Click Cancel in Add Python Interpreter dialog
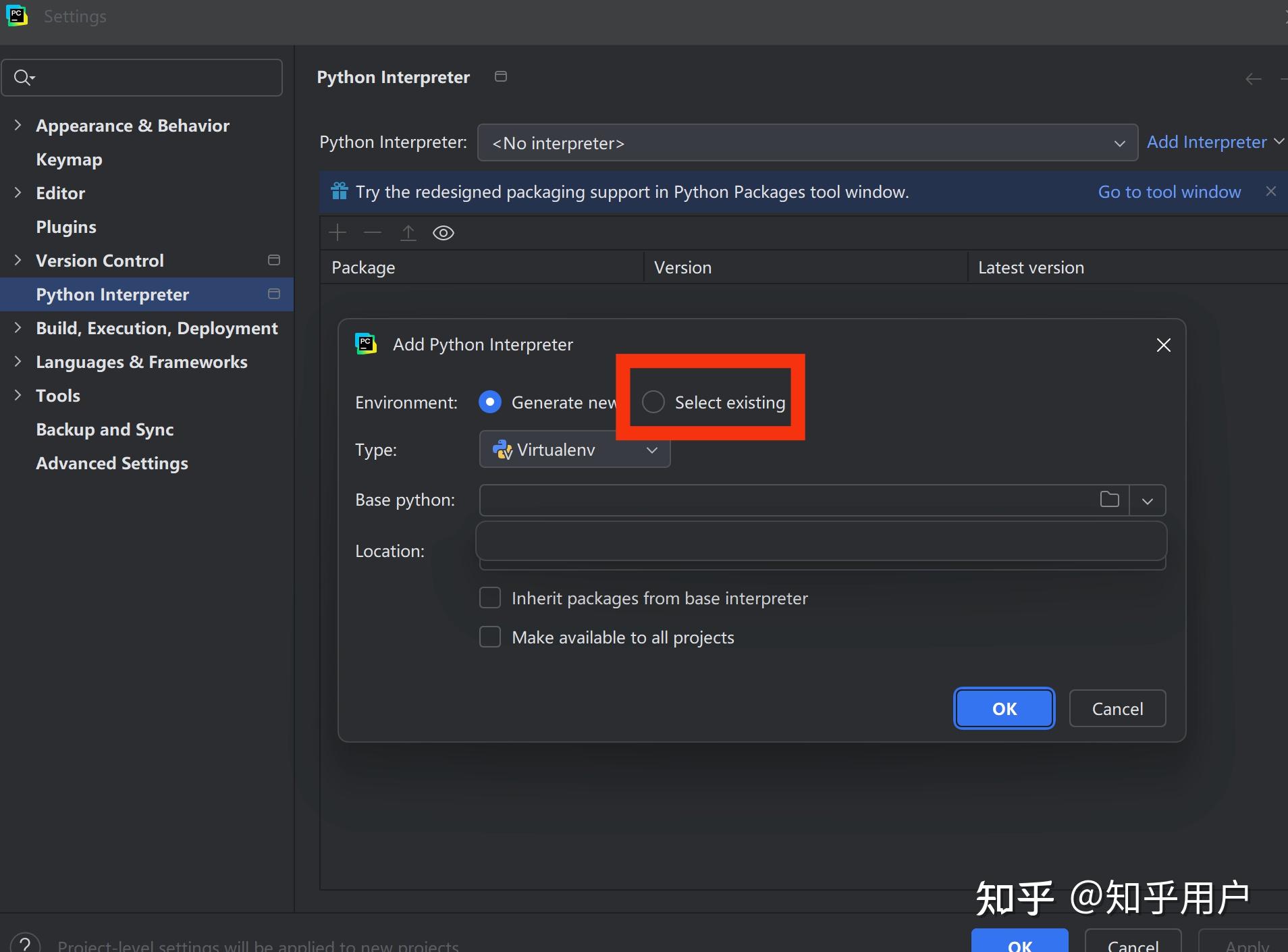This screenshot has width=1288, height=952. tap(1118, 708)
